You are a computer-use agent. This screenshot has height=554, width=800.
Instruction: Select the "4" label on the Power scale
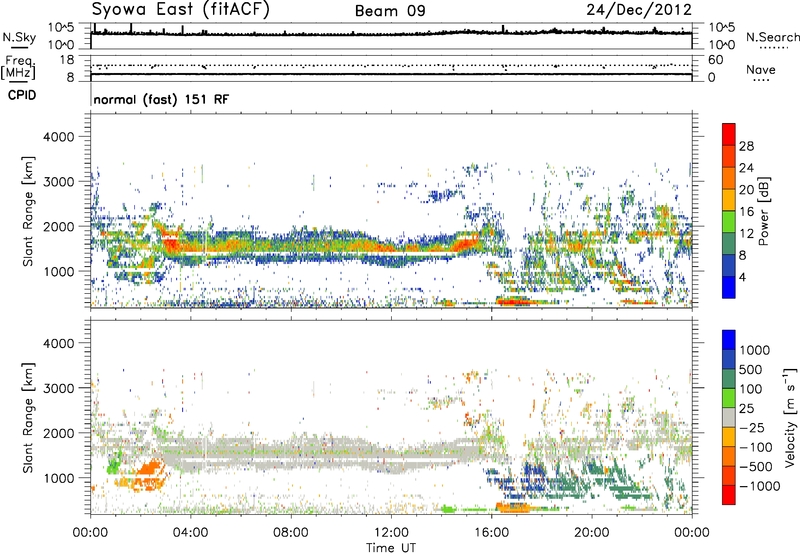point(742,277)
